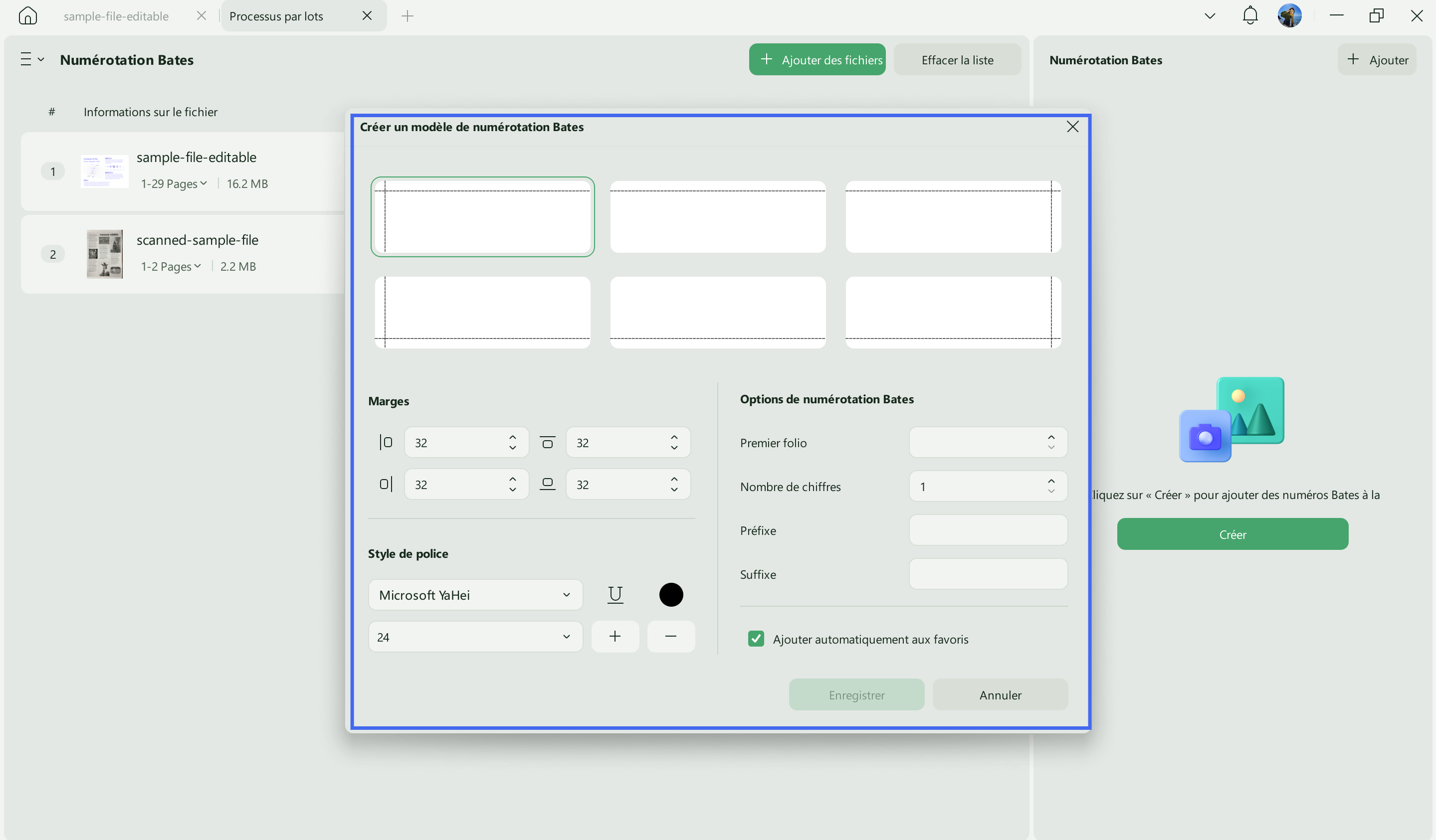The width and height of the screenshot is (1436, 840).
Task: Toggle underline font style
Action: (x=615, y=595)
